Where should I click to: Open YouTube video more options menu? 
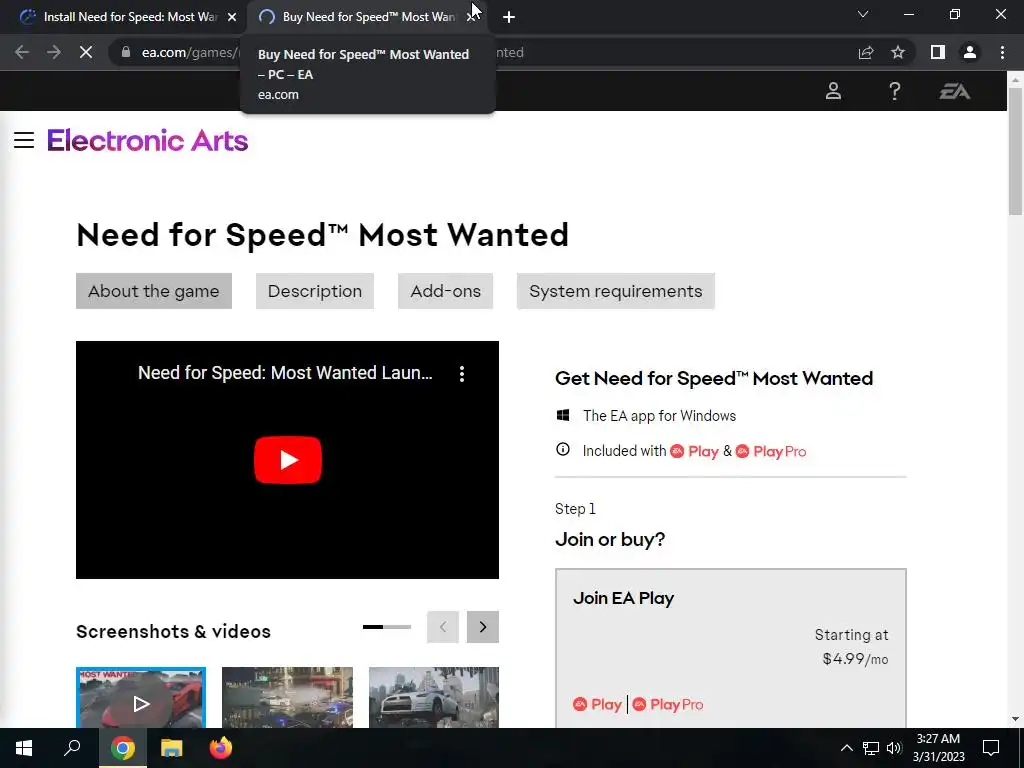(x=462, y=374)
